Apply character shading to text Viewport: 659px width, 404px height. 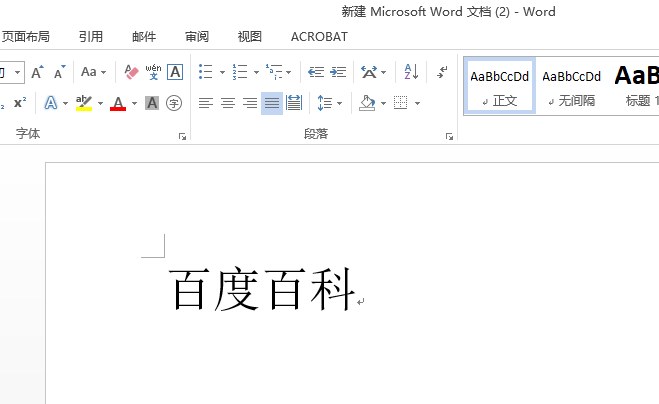(152, 103)
